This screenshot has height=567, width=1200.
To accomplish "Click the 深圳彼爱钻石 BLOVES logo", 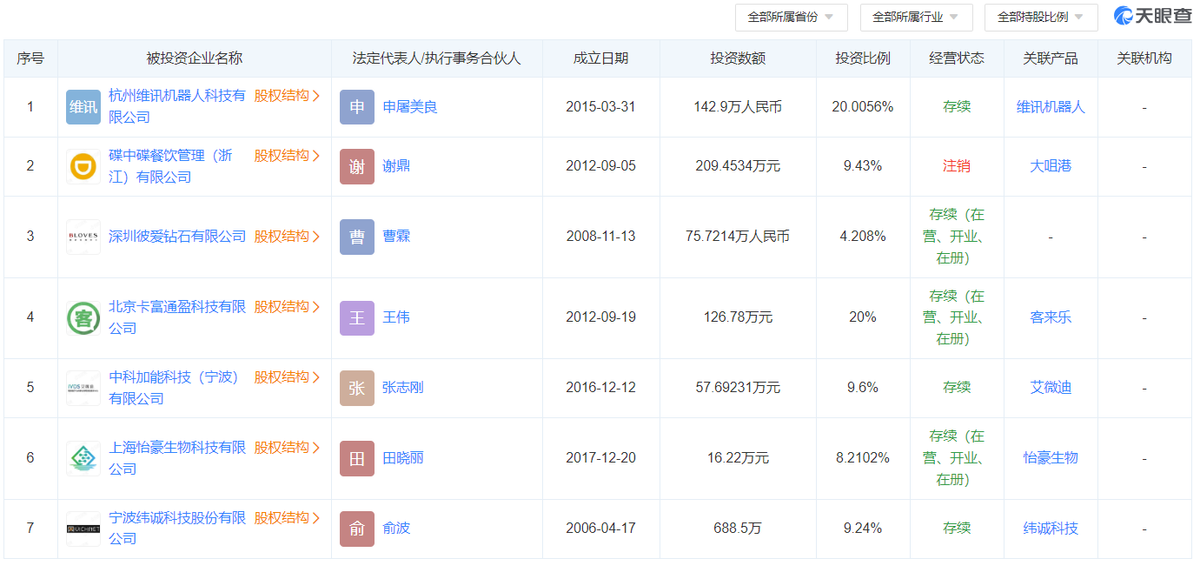I will point(83,237).
